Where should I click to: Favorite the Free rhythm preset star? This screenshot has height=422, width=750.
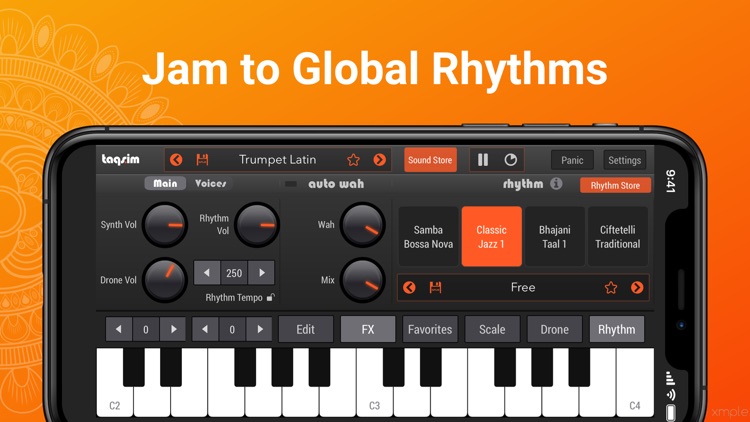[x=611, y=288]
